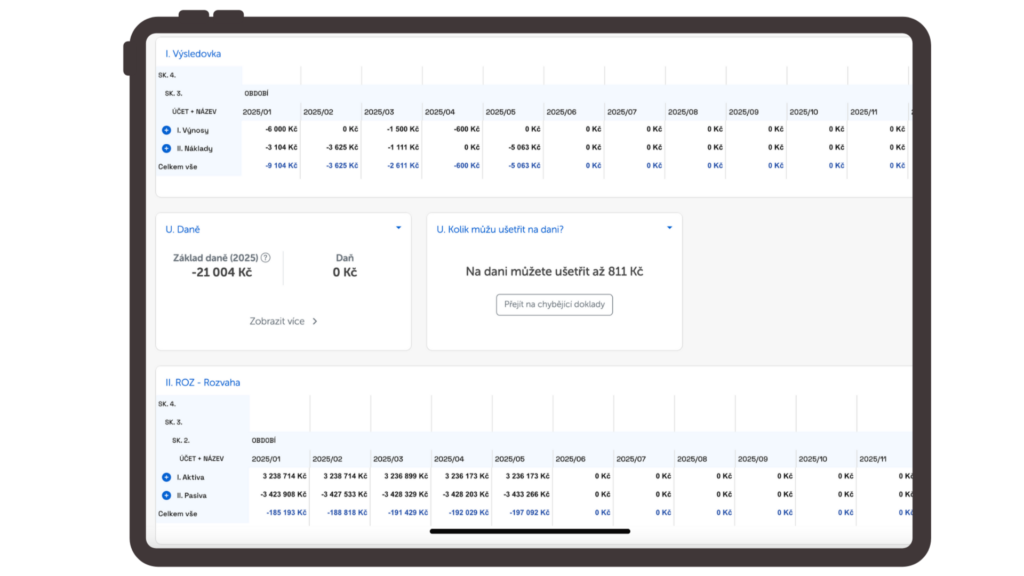
Task: Click the U. Daně card title
Action: 183,229
